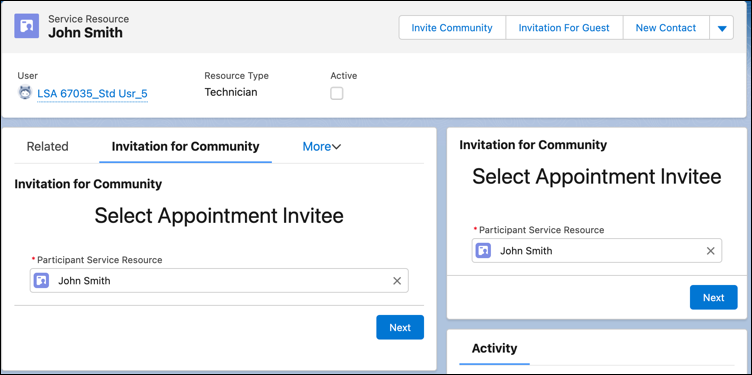Image resolution: width=752 pixels, height=375 pixels.
Task: Click Next in the left flow panel
Action: click(x=400, y=327)
